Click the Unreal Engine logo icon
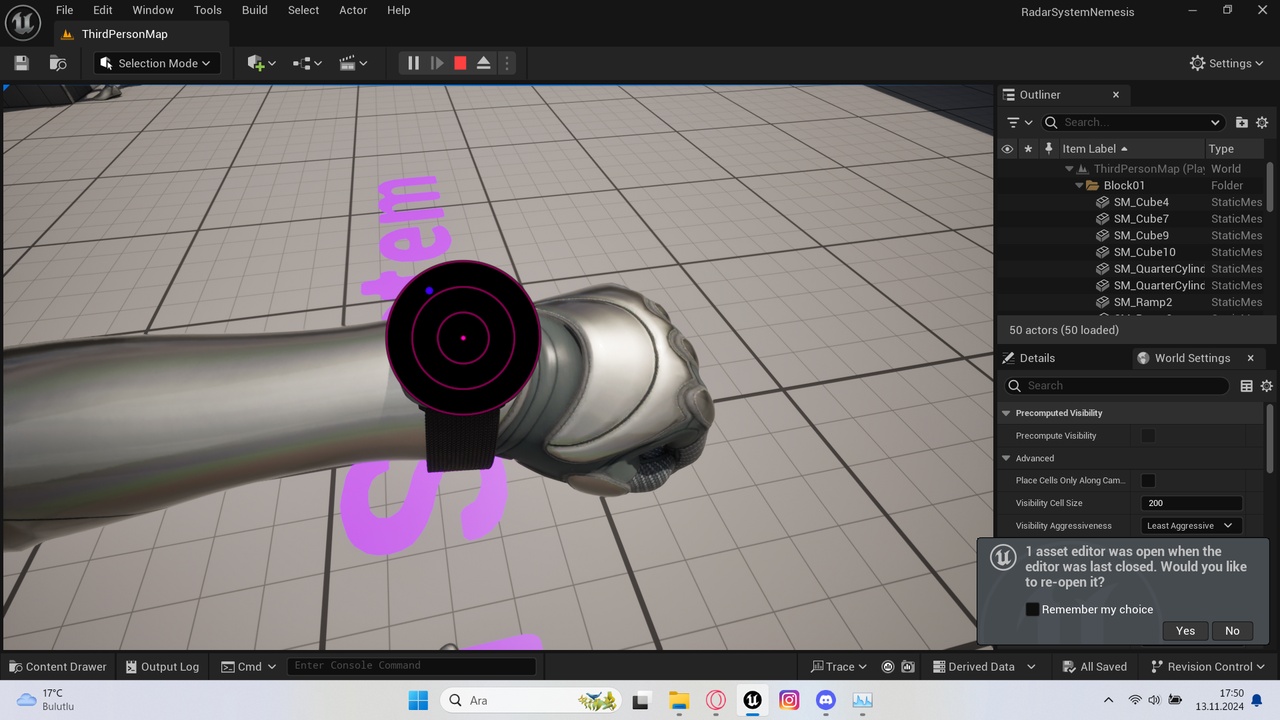 [23, 21]
